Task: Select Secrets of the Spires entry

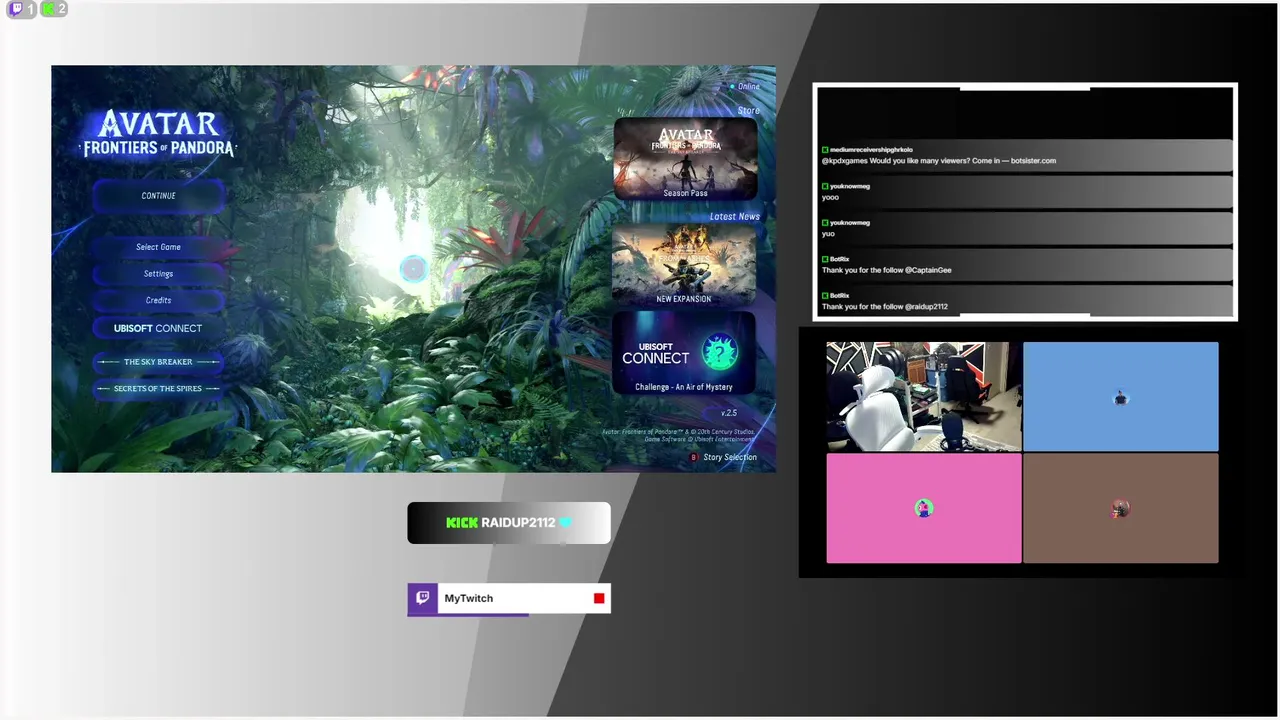Action: (158, 388)
